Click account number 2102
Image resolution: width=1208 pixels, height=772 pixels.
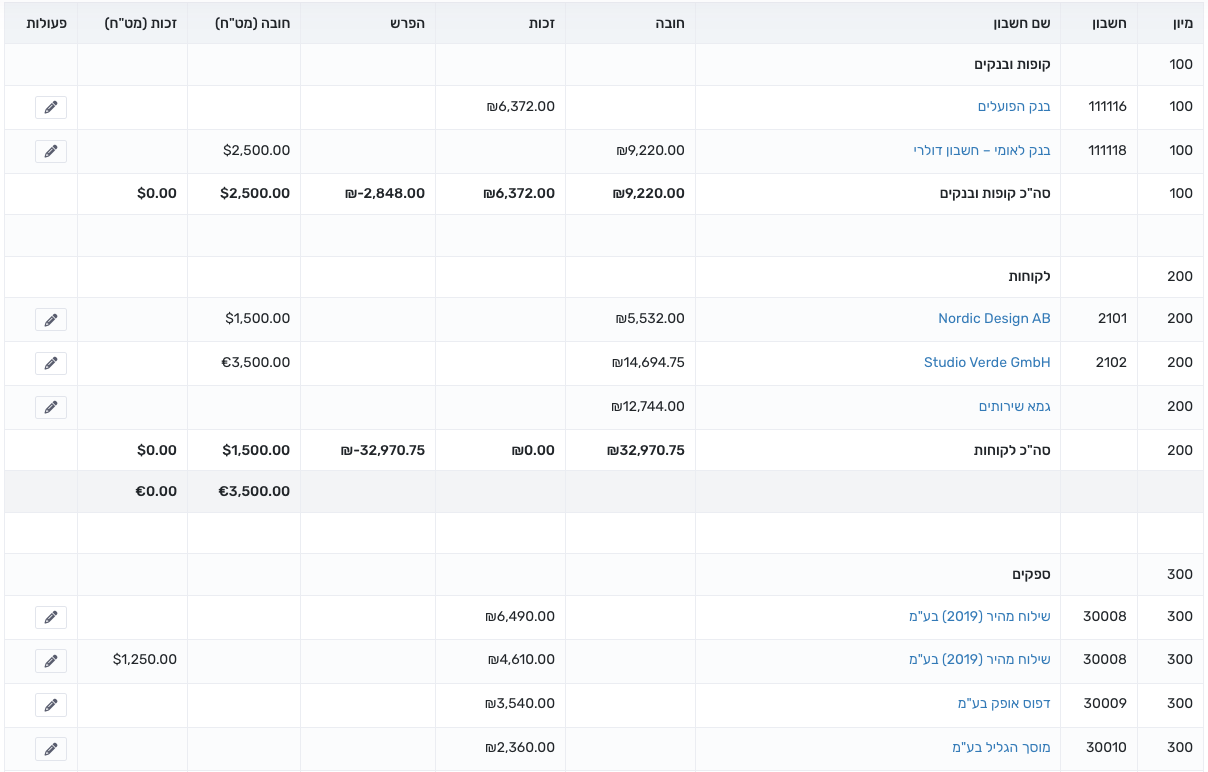tap(1112, 363)
